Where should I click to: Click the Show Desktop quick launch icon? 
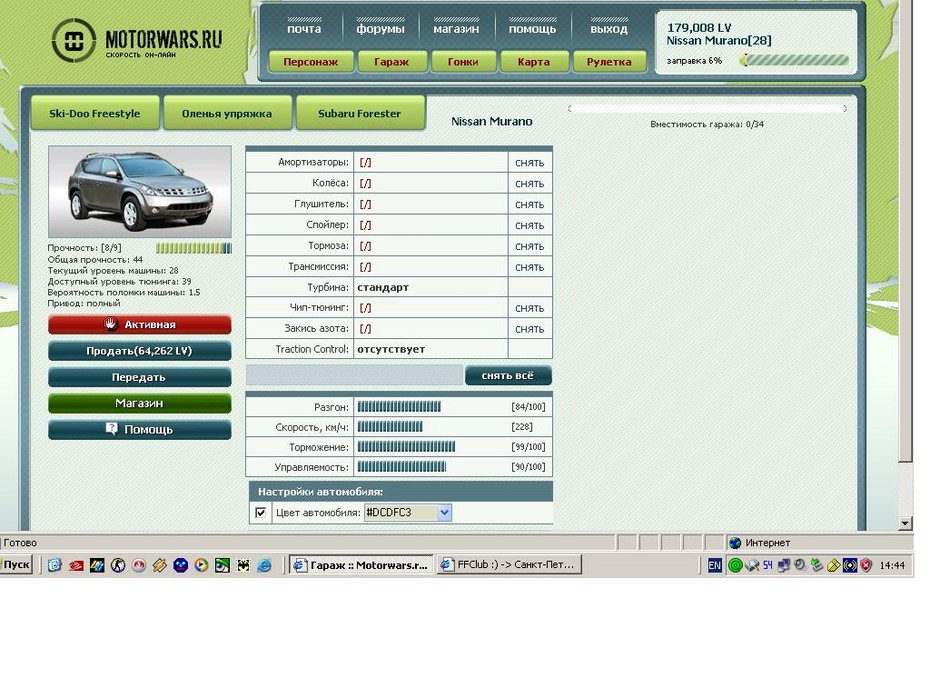55,565
